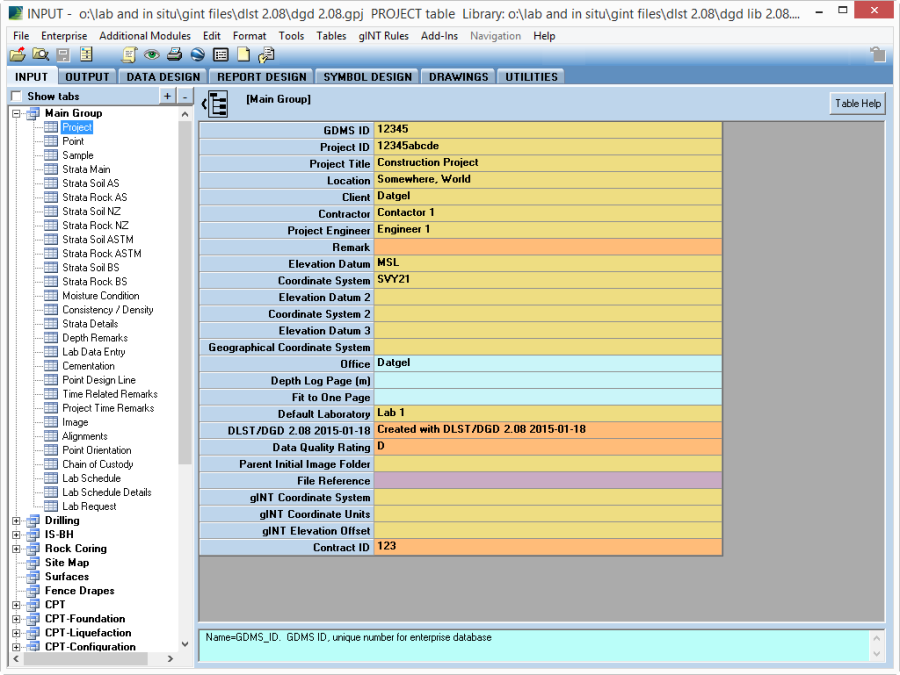Click the Project Title value field
This screenshot has height=675, width=900.
click(547, 163)
